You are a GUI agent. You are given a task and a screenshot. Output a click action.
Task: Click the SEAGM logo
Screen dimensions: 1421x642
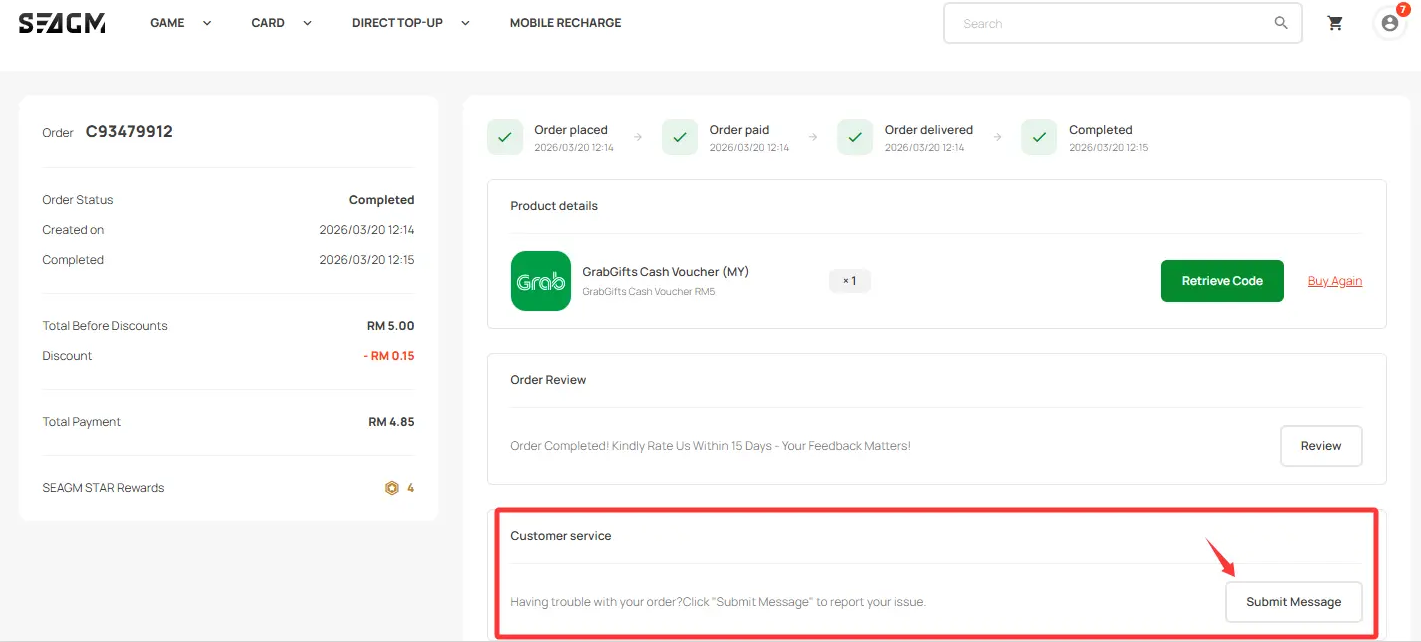(x=62, y=23)
